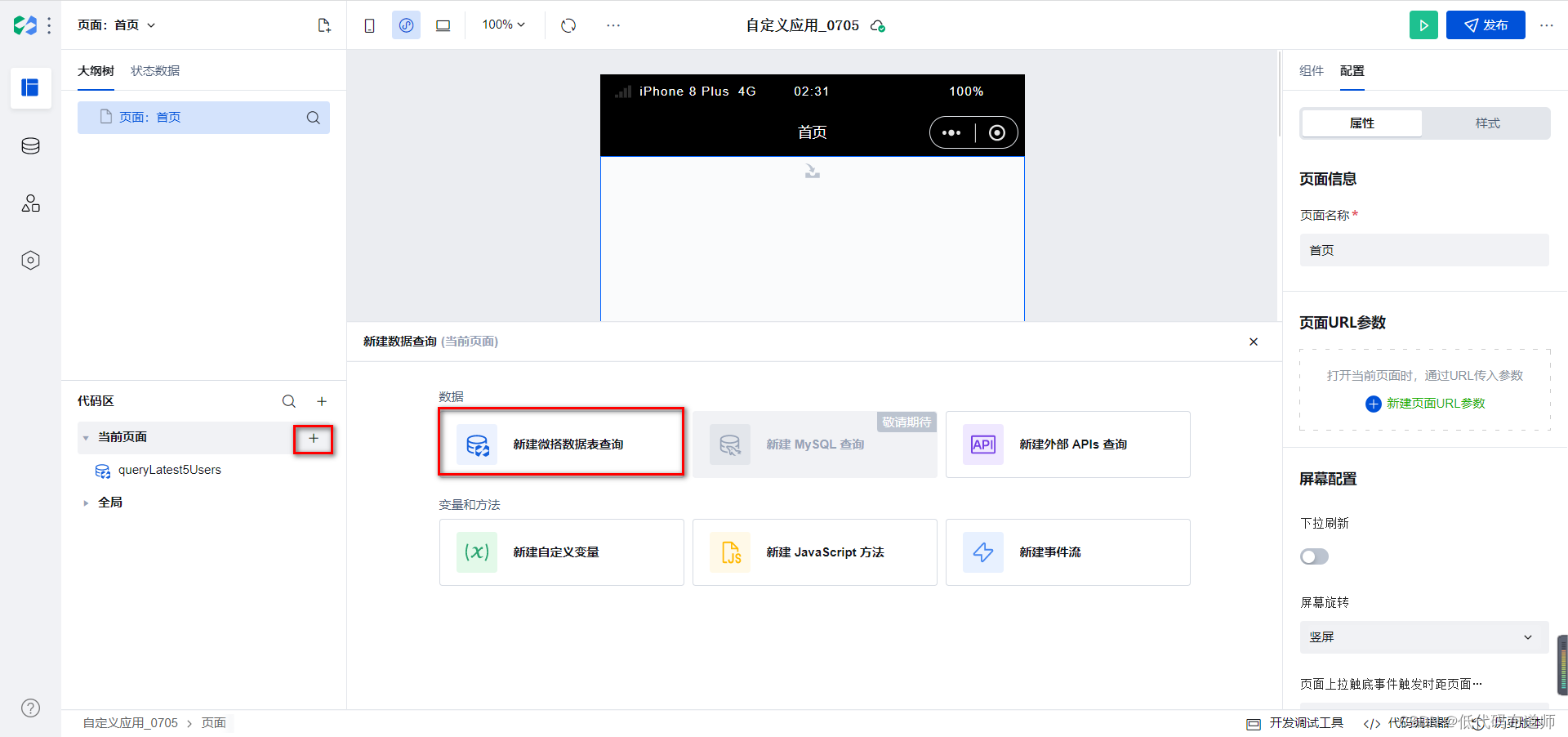Screen dimensions: 1568x737
Task: Open the components shapes sidebar icon
Action: 30,203
